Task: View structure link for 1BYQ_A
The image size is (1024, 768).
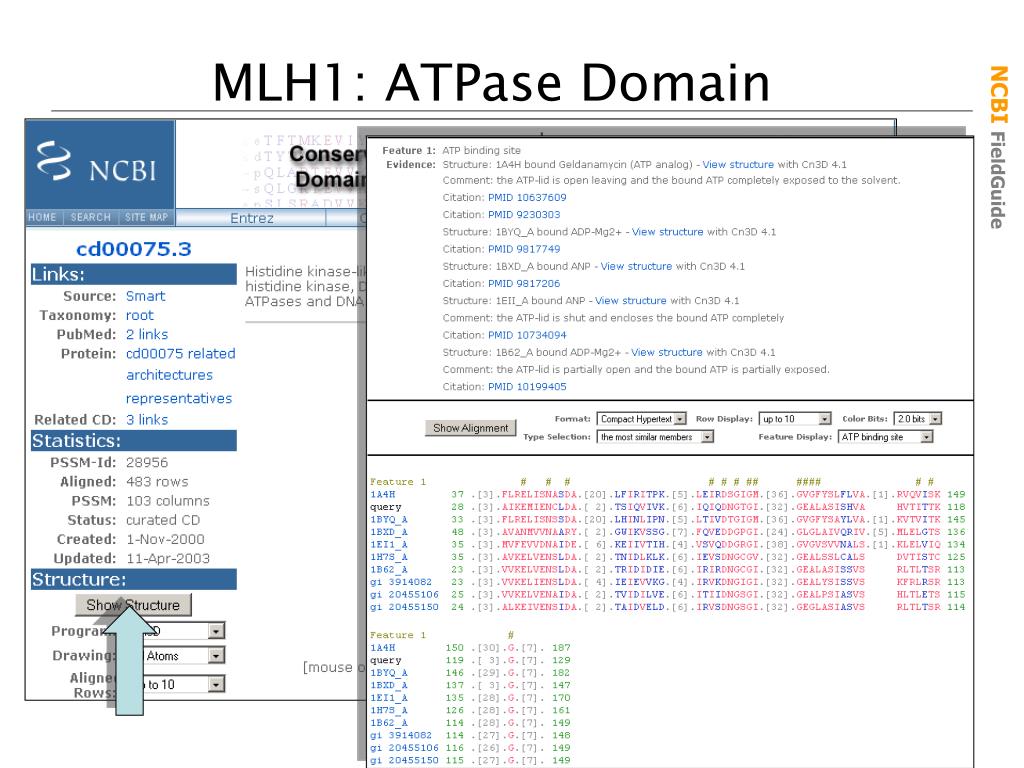Action: tap(667, 232)
